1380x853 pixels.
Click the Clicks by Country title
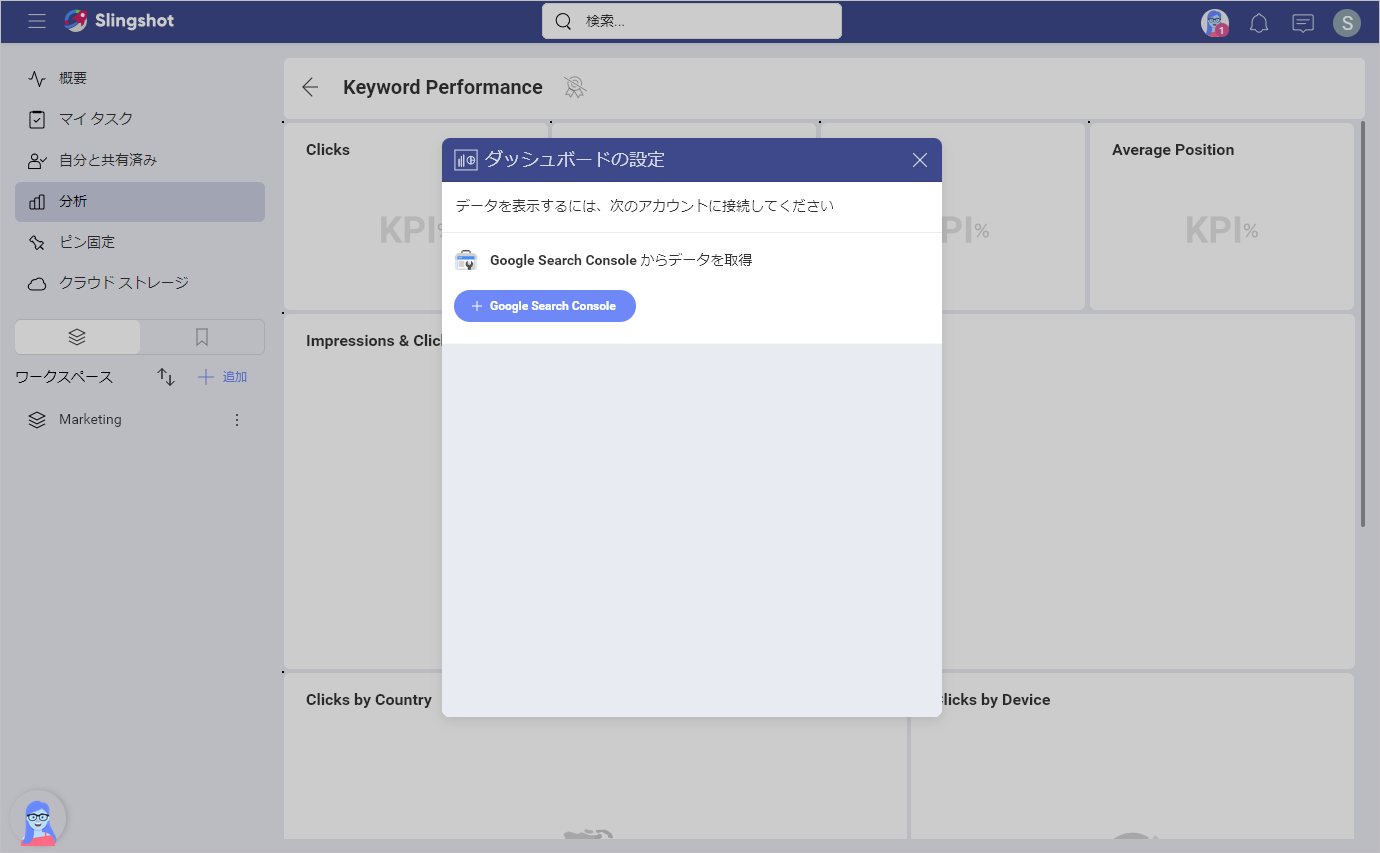pos(369,700)
